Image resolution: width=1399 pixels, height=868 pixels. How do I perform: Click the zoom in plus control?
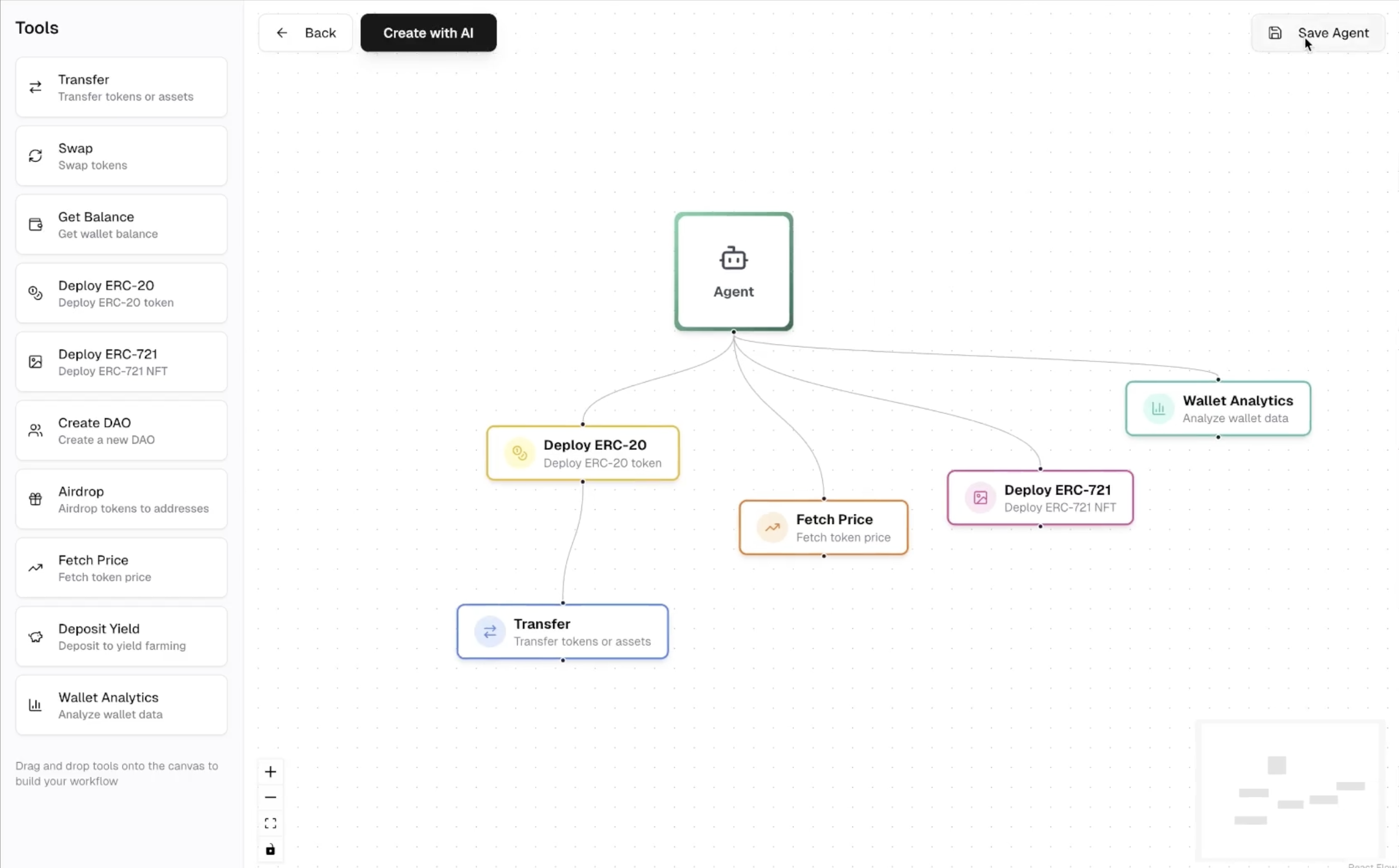[270, 771]
